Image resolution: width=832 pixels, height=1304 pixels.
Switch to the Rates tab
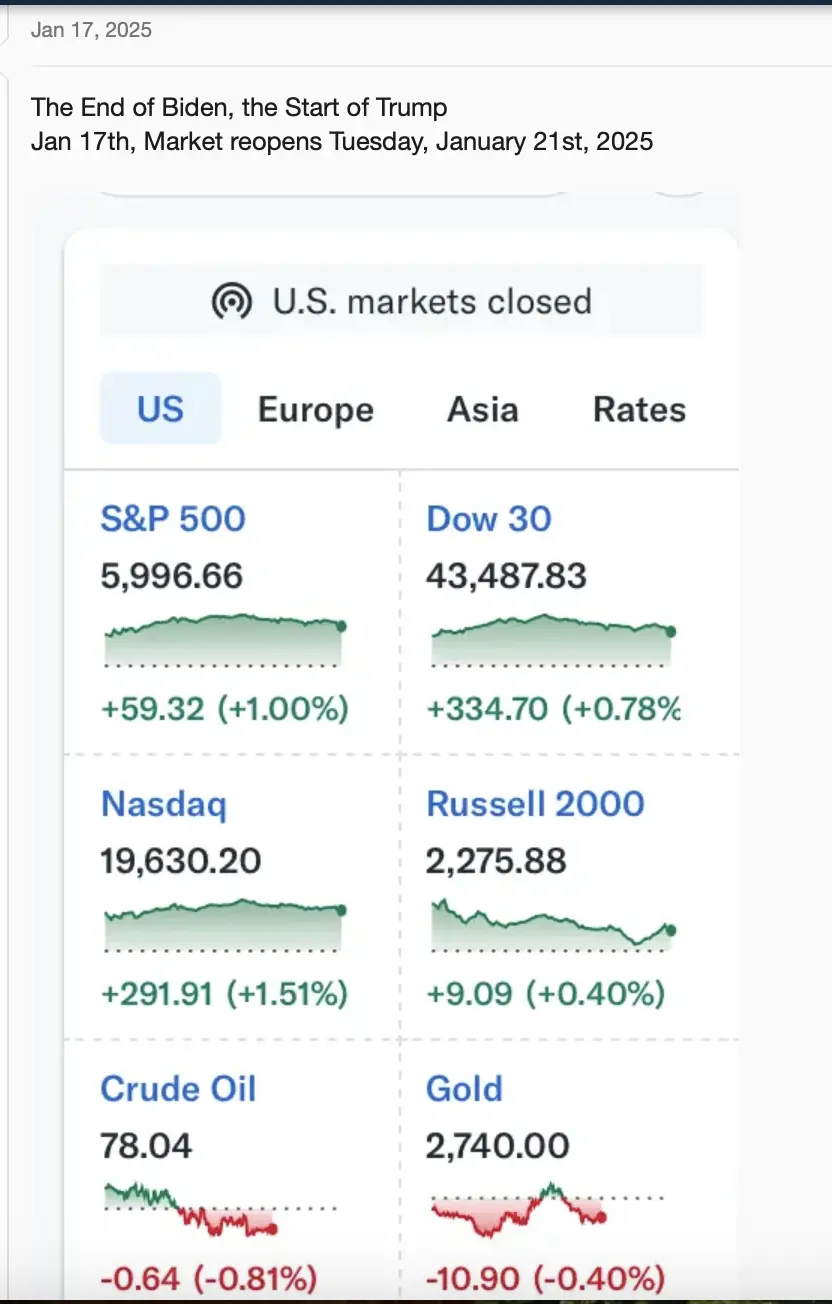(639, 410)
